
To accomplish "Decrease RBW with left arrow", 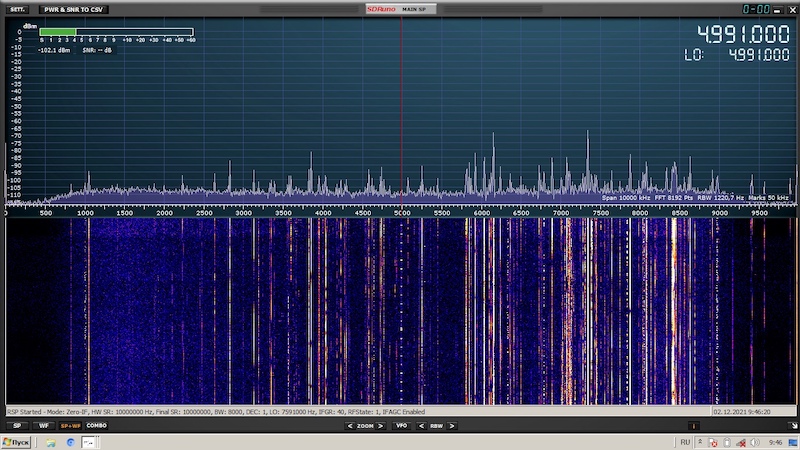I will point(423,425).
